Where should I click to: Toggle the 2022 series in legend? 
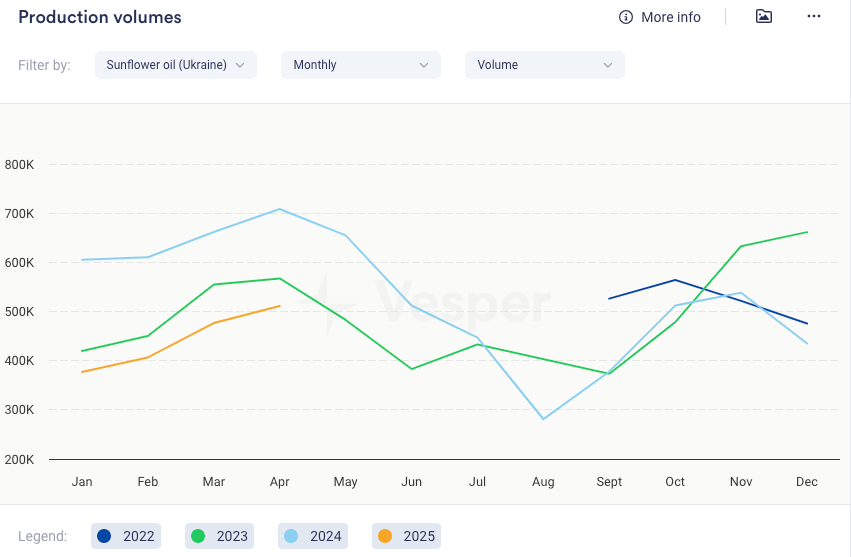pyautogui.click(x=127, y=536)
